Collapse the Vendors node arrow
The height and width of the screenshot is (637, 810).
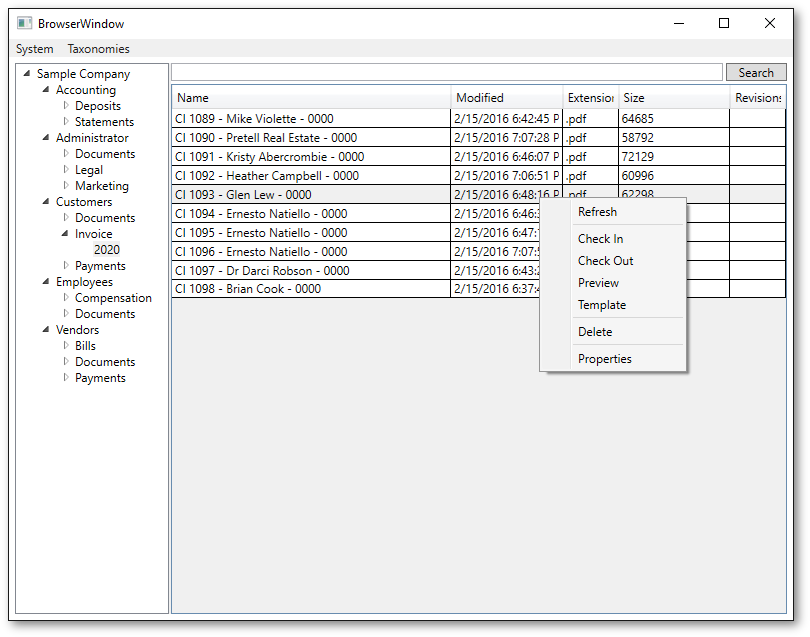(x=46, y=330)
